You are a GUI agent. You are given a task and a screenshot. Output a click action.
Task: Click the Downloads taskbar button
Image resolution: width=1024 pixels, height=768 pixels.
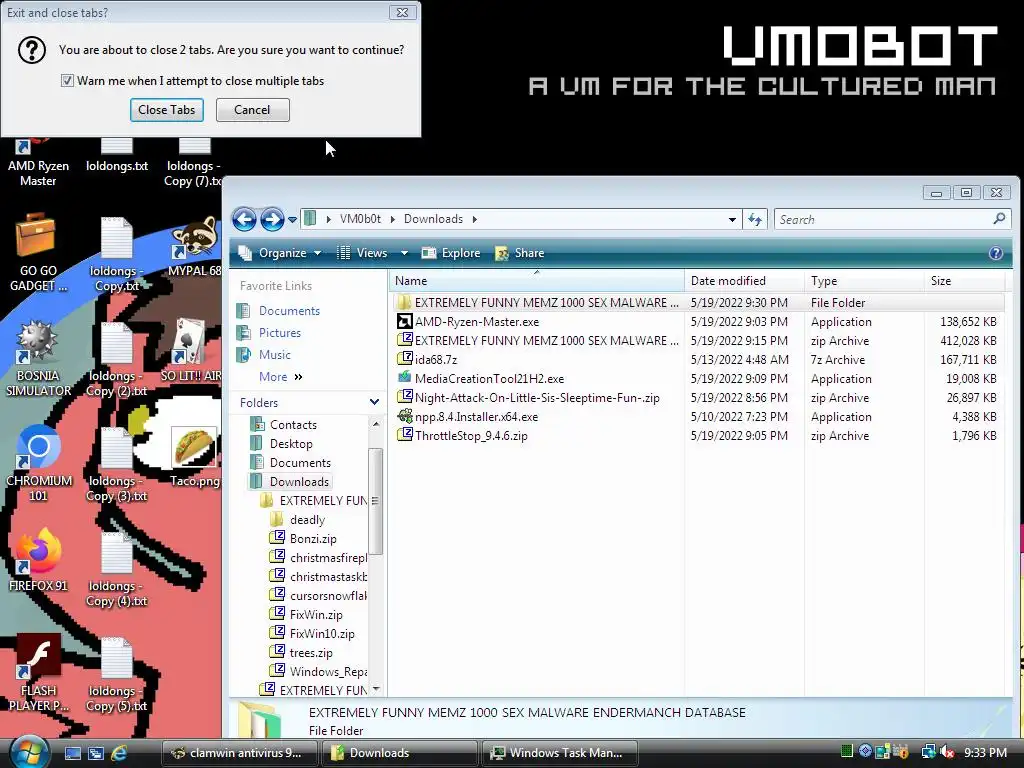(400, 753)
